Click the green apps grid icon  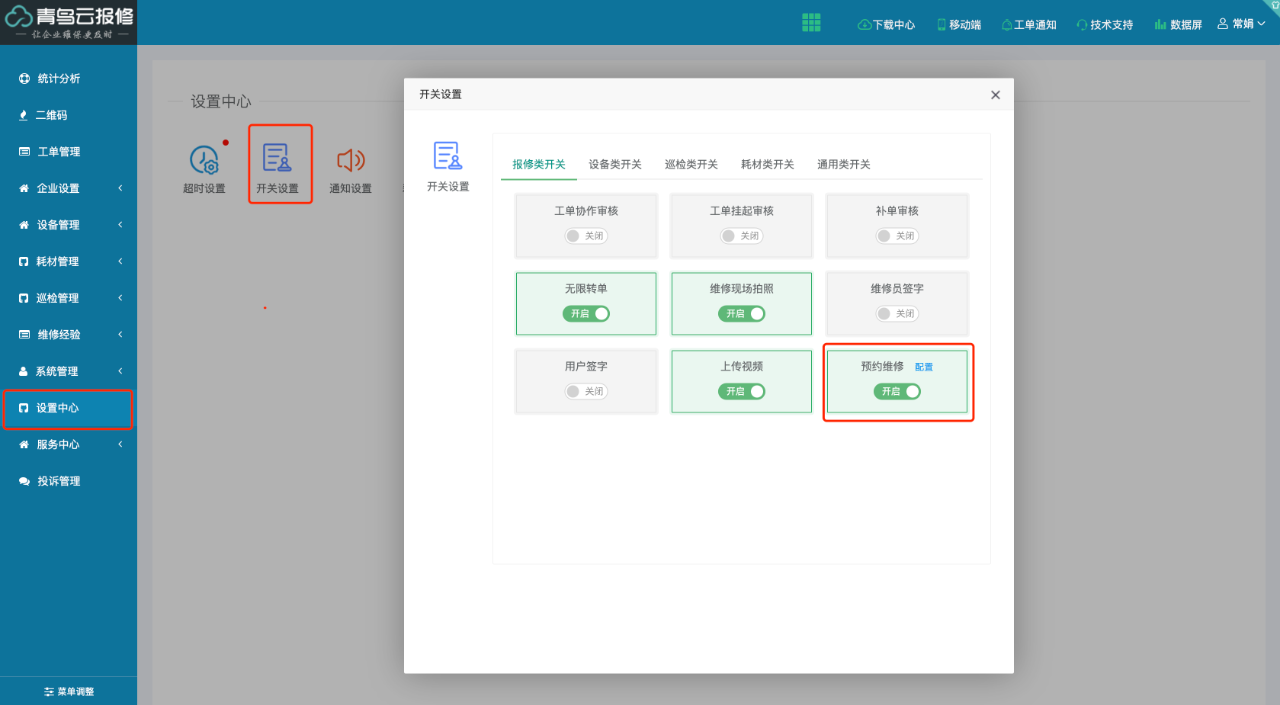pyautogui.click(x=811, y=22)
